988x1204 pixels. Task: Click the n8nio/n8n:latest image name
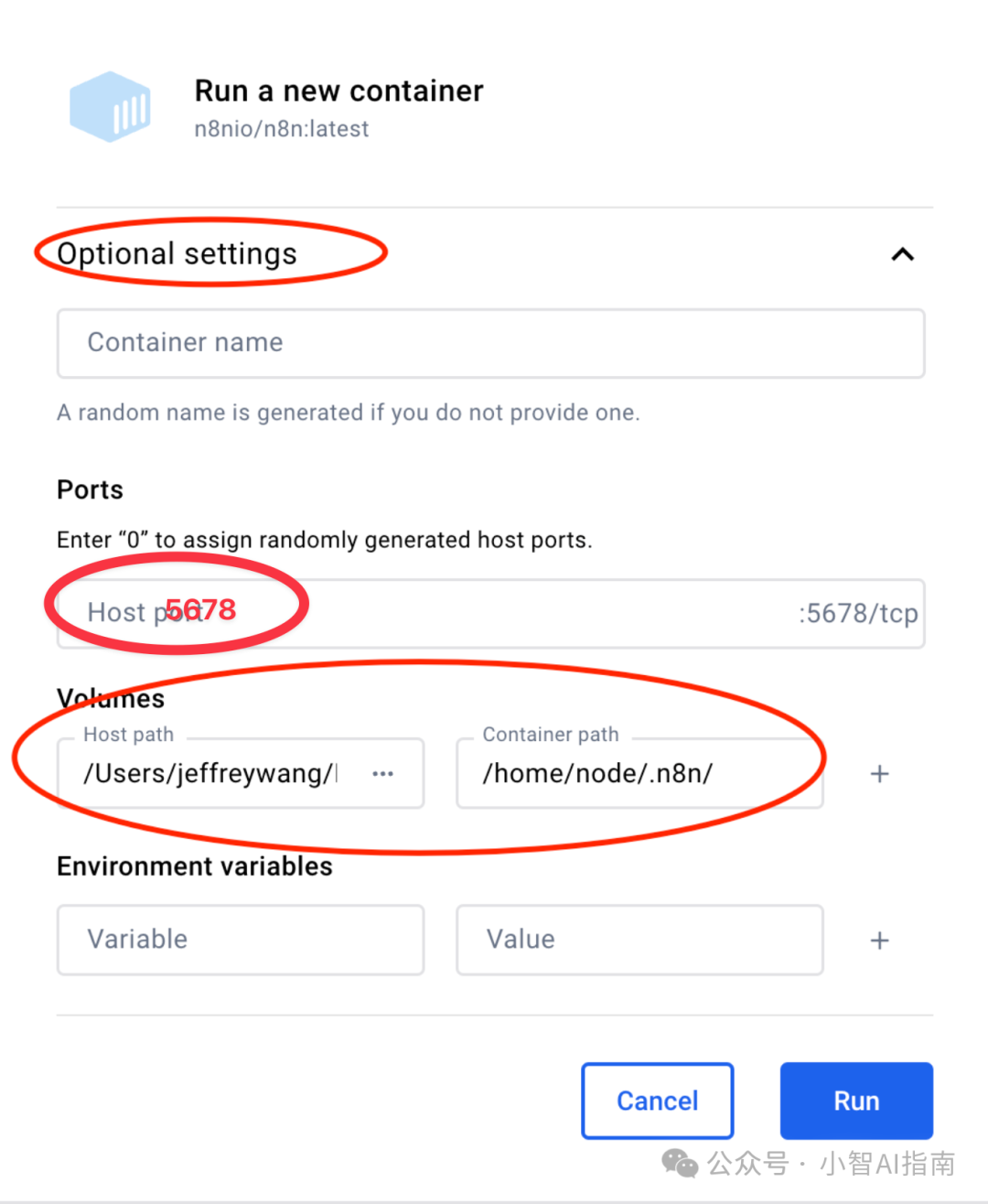(x=282, y=129)
